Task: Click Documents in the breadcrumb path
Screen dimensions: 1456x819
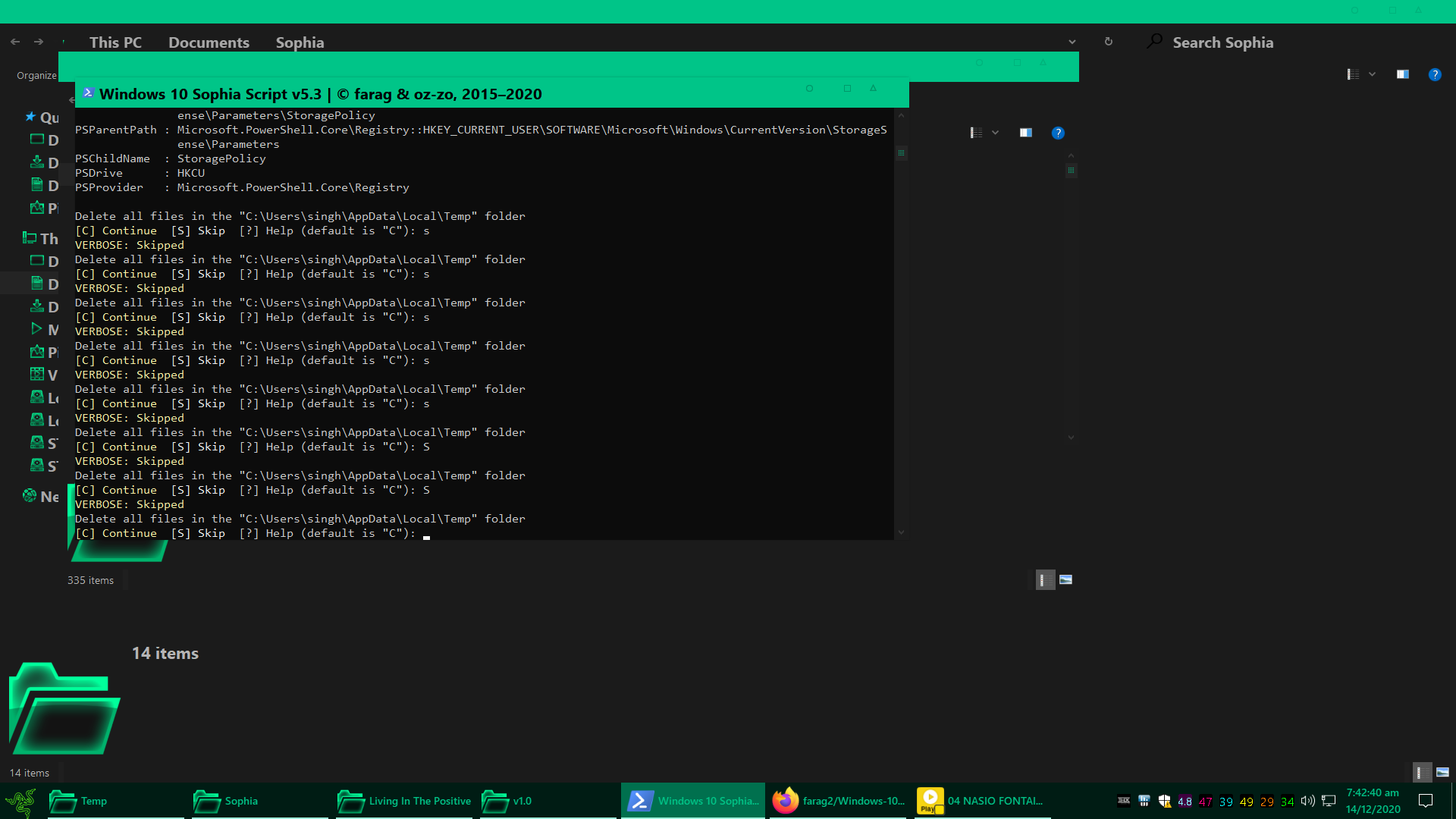Action: point(209,42)
